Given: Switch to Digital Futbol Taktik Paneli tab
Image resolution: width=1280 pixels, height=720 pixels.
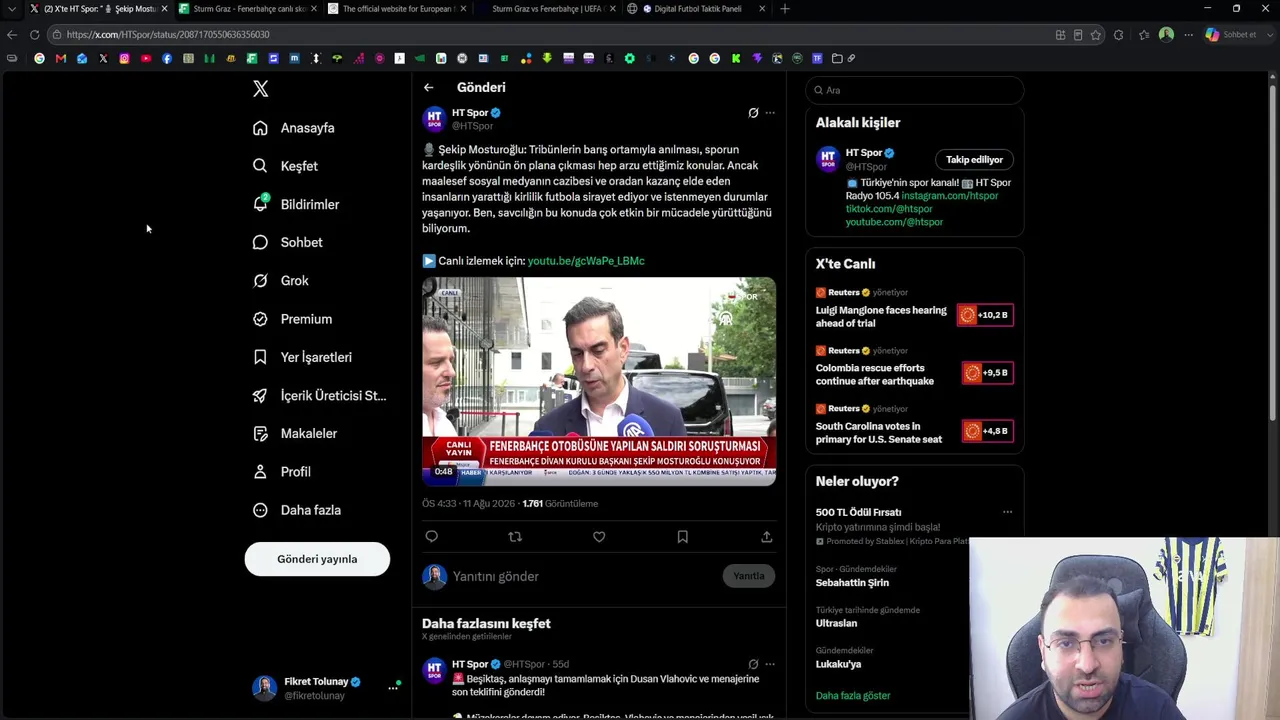Looking at the screenshot, I should point(696,9).
